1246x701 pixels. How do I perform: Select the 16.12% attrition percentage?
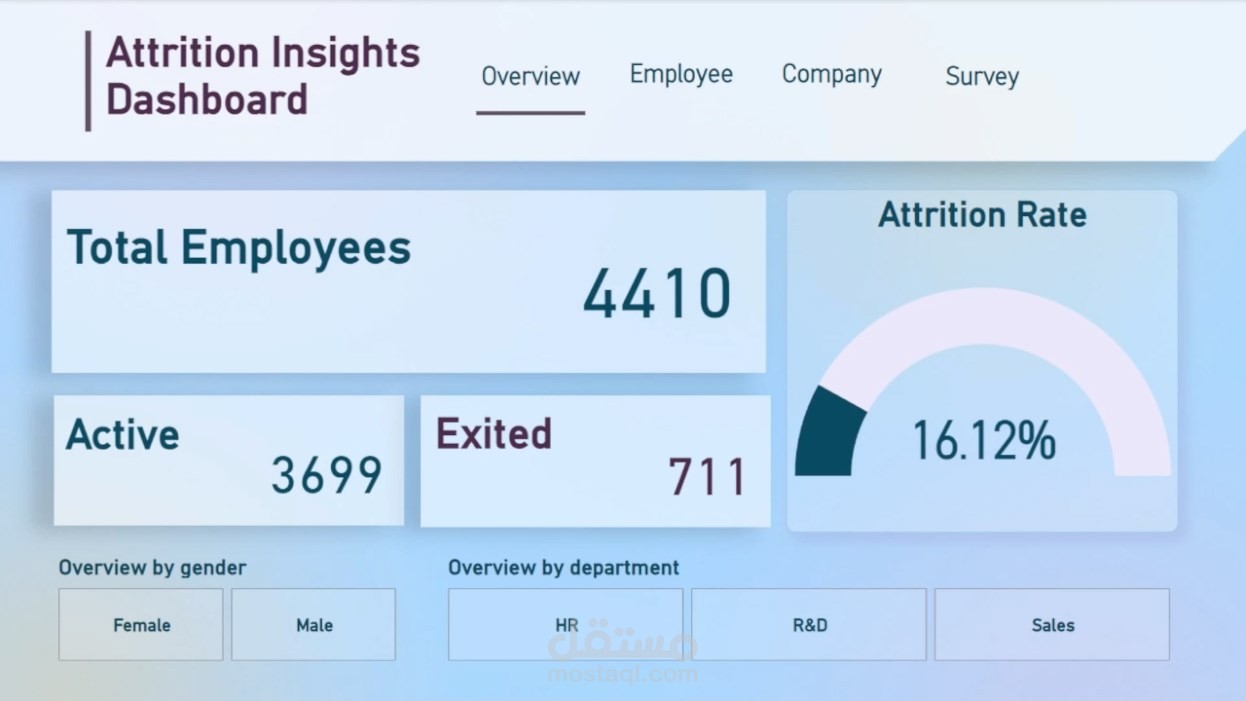(x=984, y=440)
